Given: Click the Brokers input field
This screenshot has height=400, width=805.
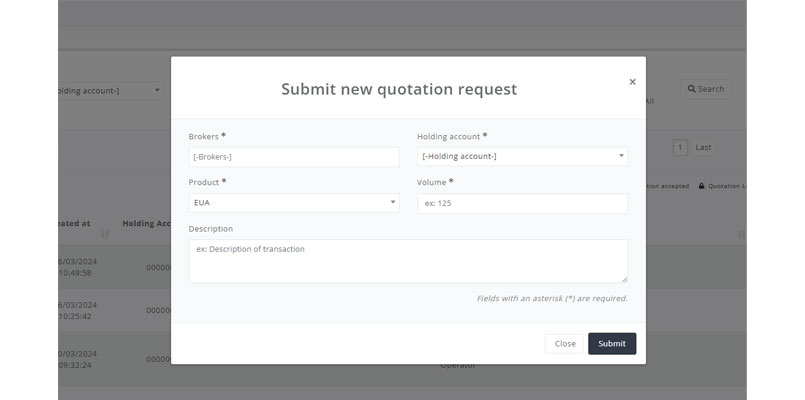Looking at the screenshot, I should tap(294, 157).
